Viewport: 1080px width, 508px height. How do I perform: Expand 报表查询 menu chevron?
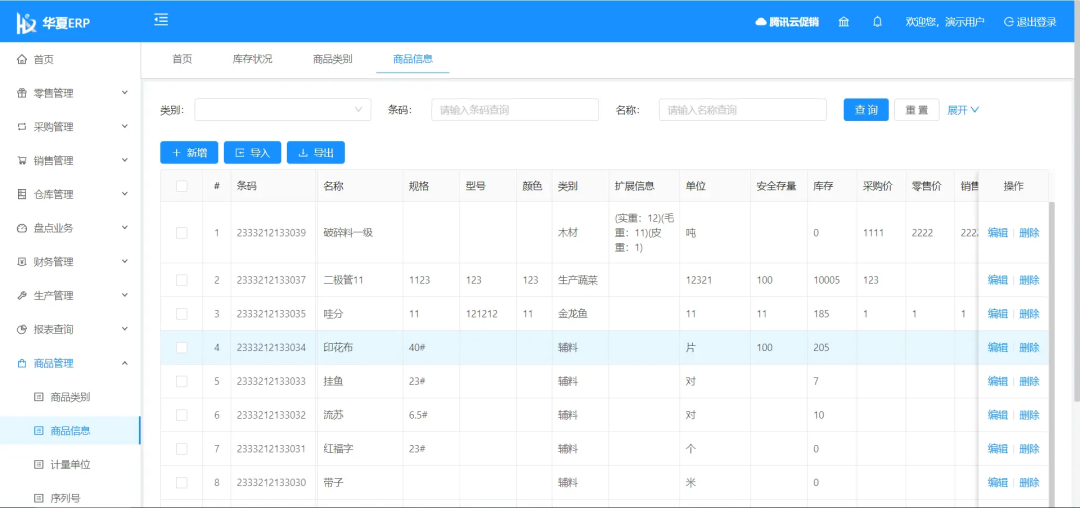coord(125,328)
